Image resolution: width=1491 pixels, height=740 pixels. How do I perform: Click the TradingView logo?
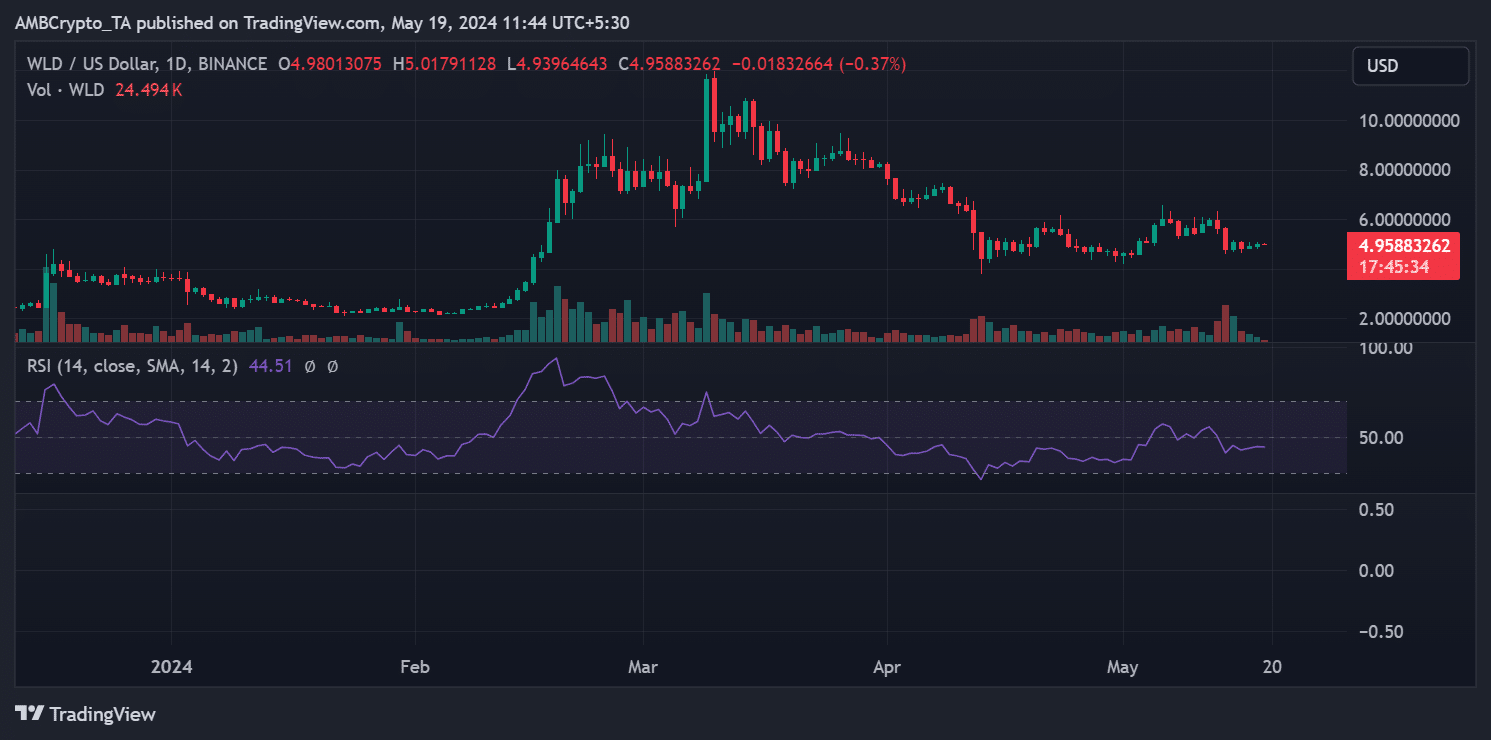coord(86,714)
